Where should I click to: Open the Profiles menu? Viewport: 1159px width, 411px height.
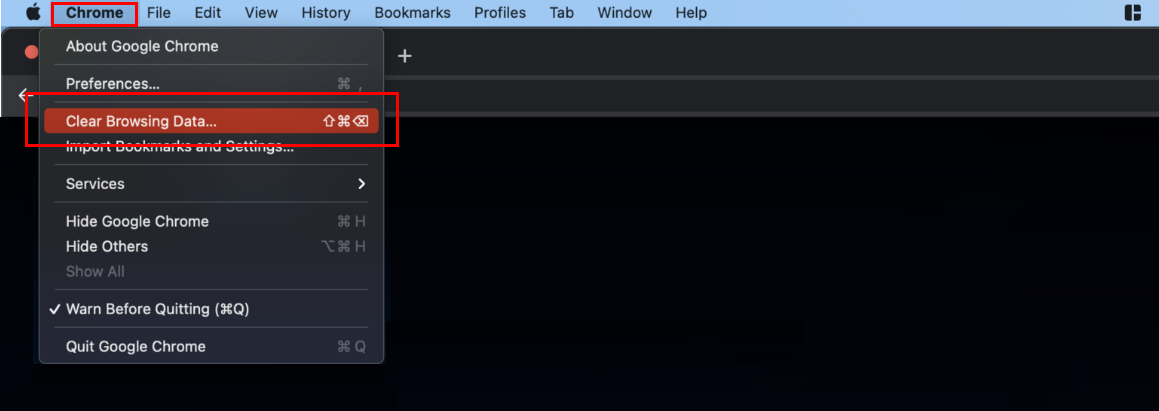point(500,13)
